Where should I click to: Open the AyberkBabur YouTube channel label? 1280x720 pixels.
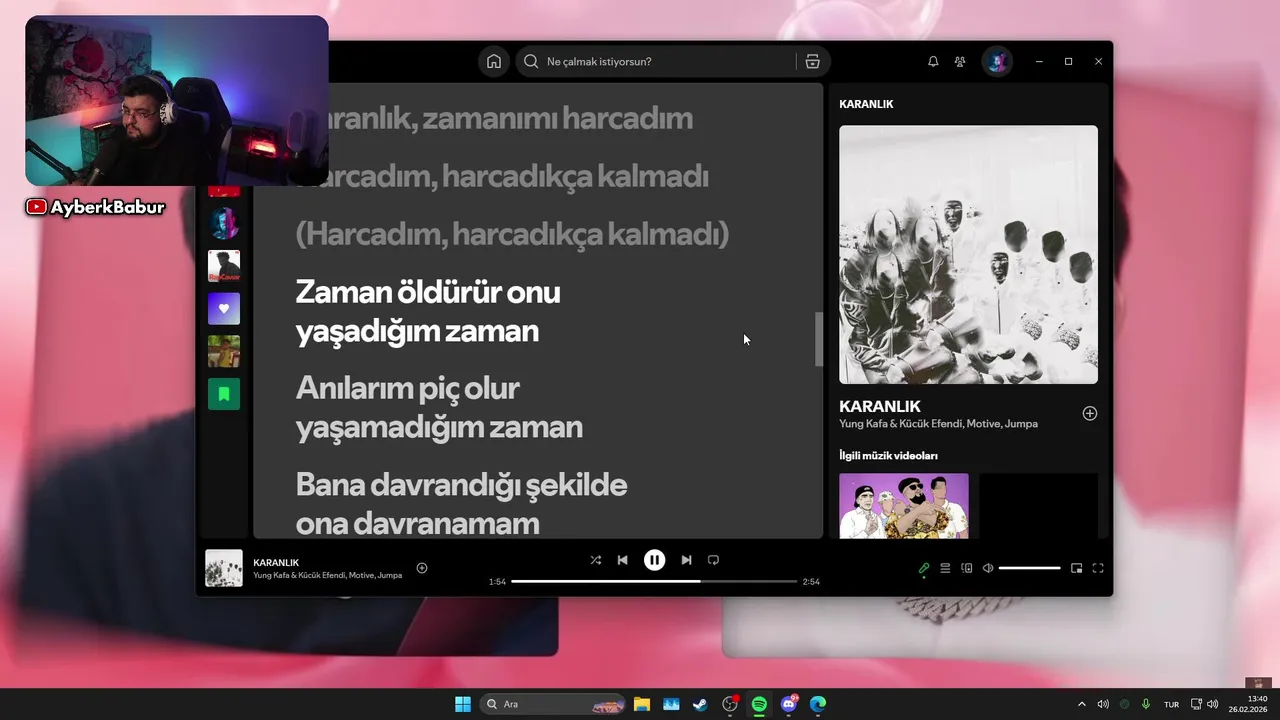click(95, 207)
